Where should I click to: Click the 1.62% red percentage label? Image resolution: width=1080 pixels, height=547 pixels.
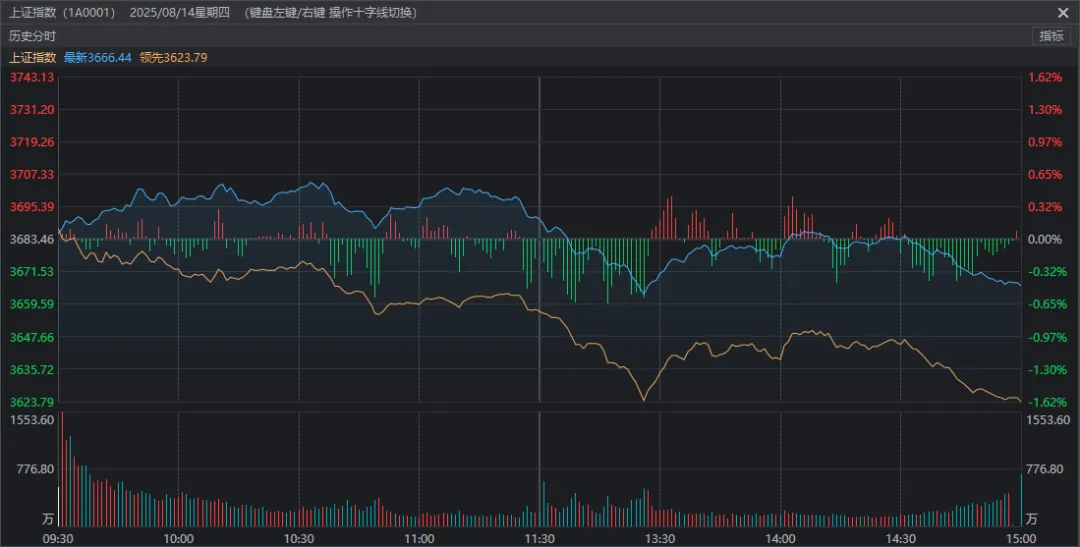pos(1044,78)
